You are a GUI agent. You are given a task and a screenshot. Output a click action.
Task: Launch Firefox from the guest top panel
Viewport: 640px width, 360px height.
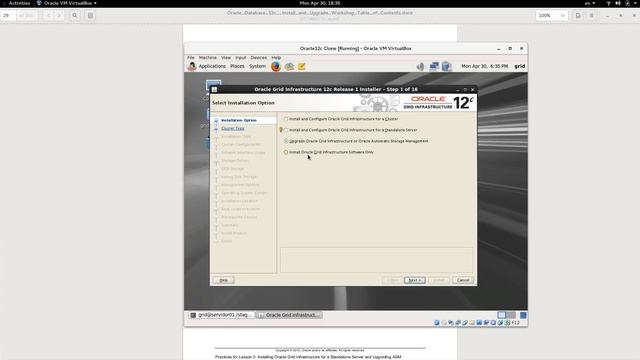click(276, 66)
